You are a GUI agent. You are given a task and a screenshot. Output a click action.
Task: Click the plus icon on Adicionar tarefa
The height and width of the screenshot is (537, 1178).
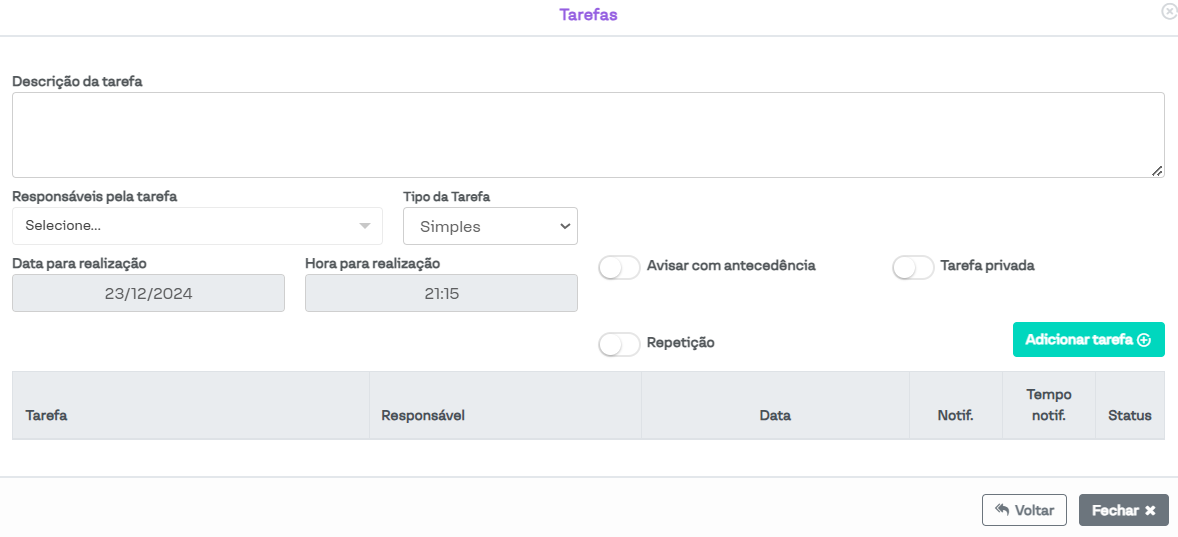1144,340
